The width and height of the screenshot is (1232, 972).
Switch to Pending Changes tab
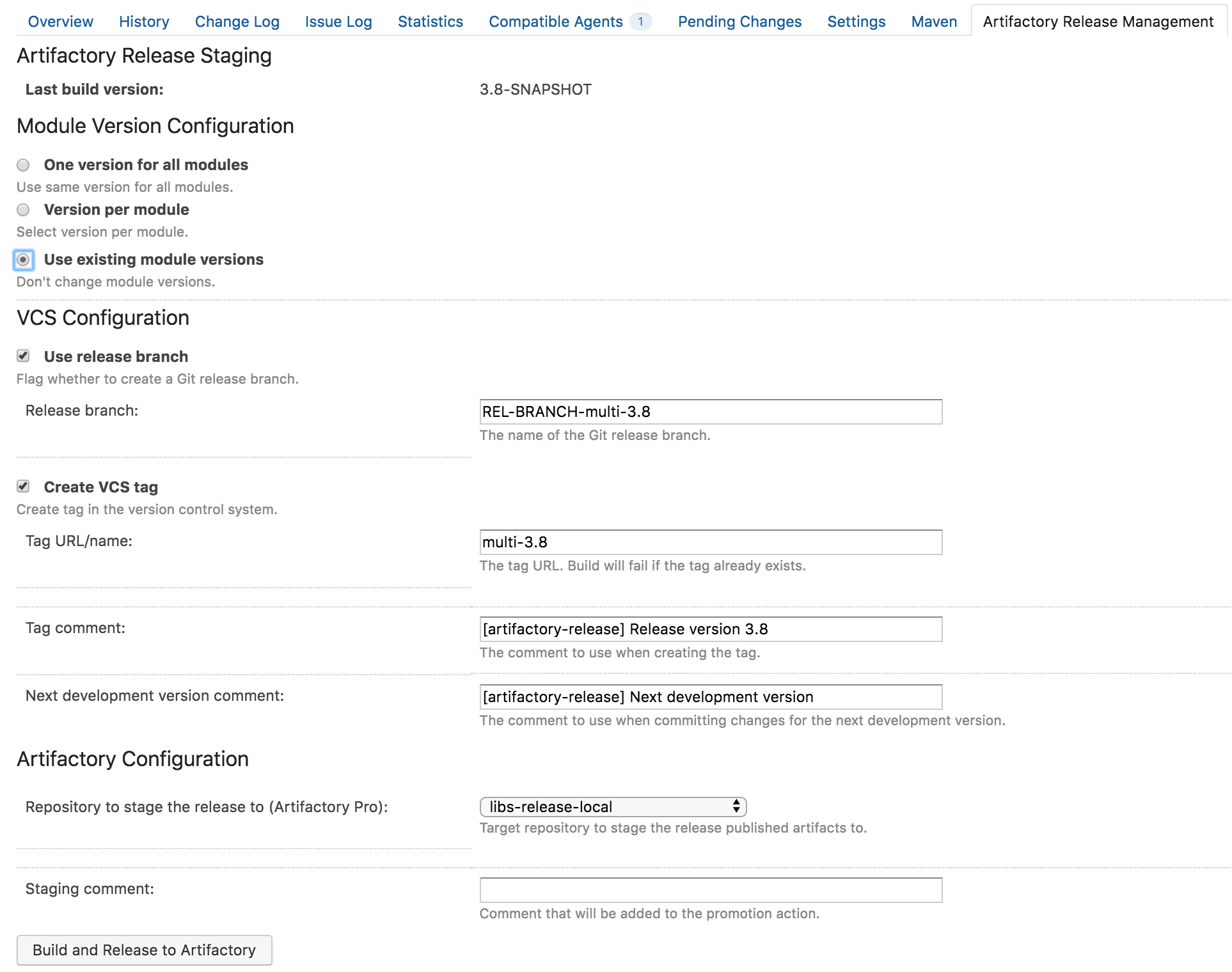click(739, 22)
